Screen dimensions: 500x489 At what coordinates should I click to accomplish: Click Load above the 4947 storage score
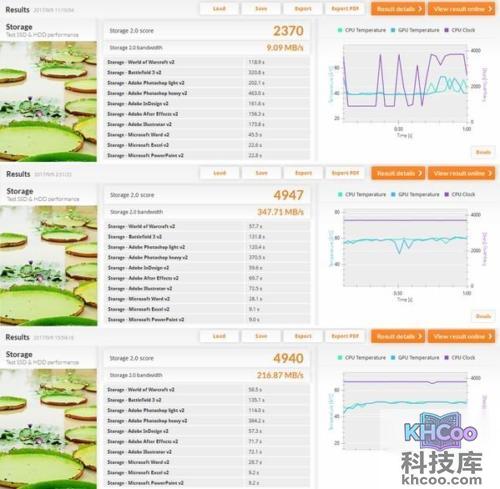219,173
